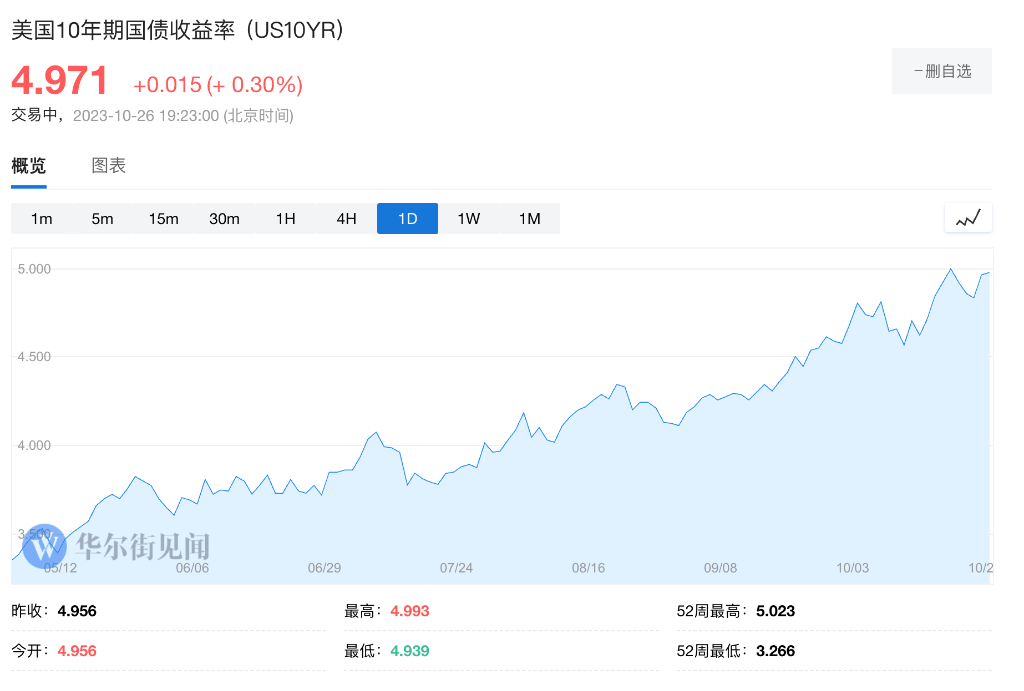Click the 07/24 date axis label
1024x691 pixels.
[456, 568]
